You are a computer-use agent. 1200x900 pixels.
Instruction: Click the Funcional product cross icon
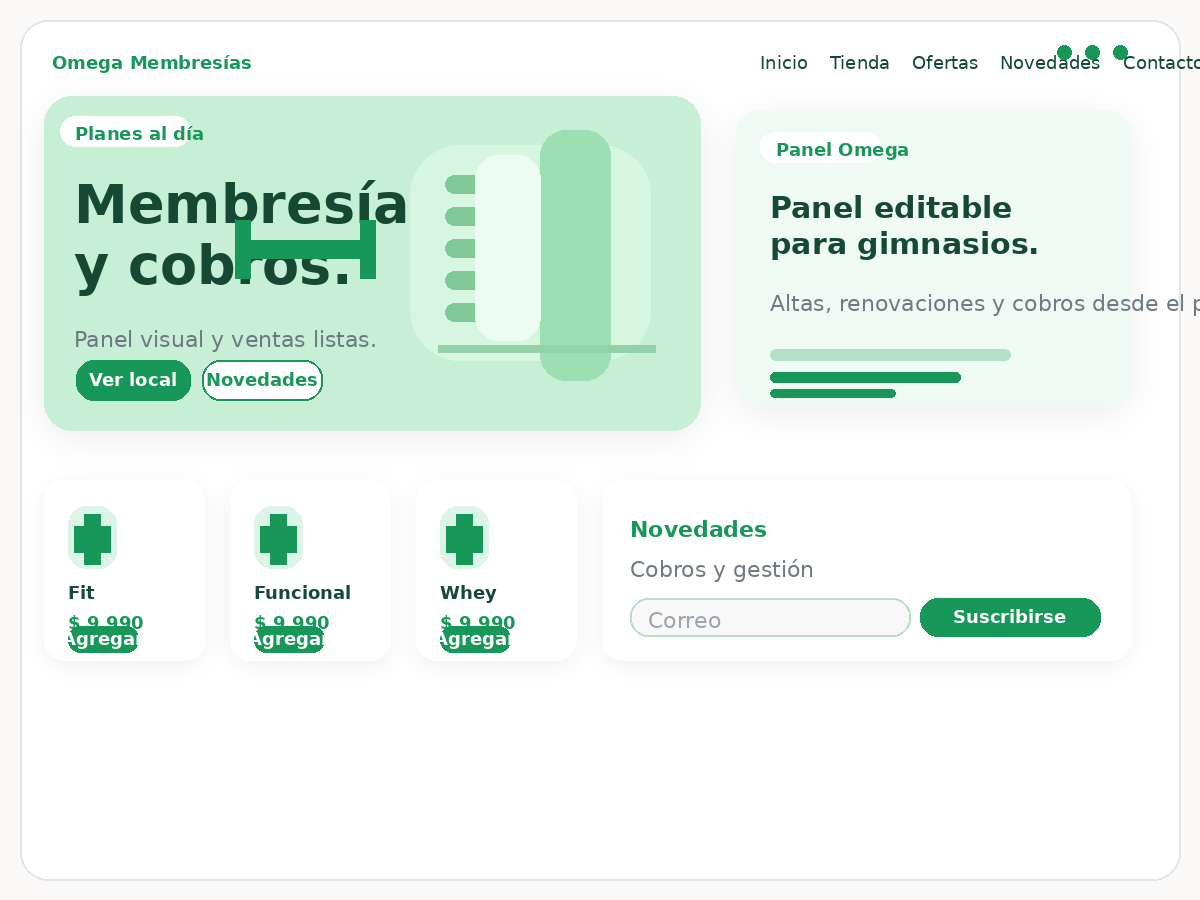pos(278,537)
